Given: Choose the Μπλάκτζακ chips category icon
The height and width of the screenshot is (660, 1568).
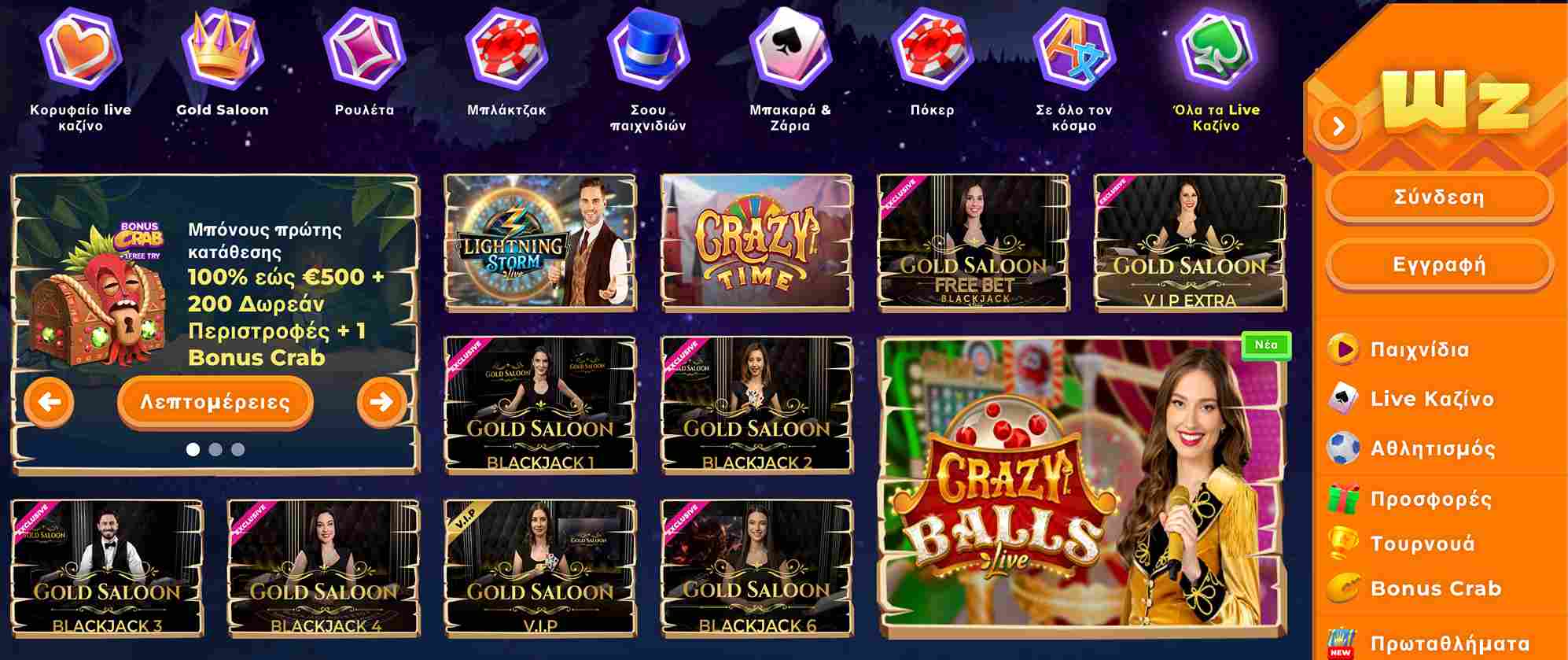Looking at the screenshot, I should pos(507,46).
